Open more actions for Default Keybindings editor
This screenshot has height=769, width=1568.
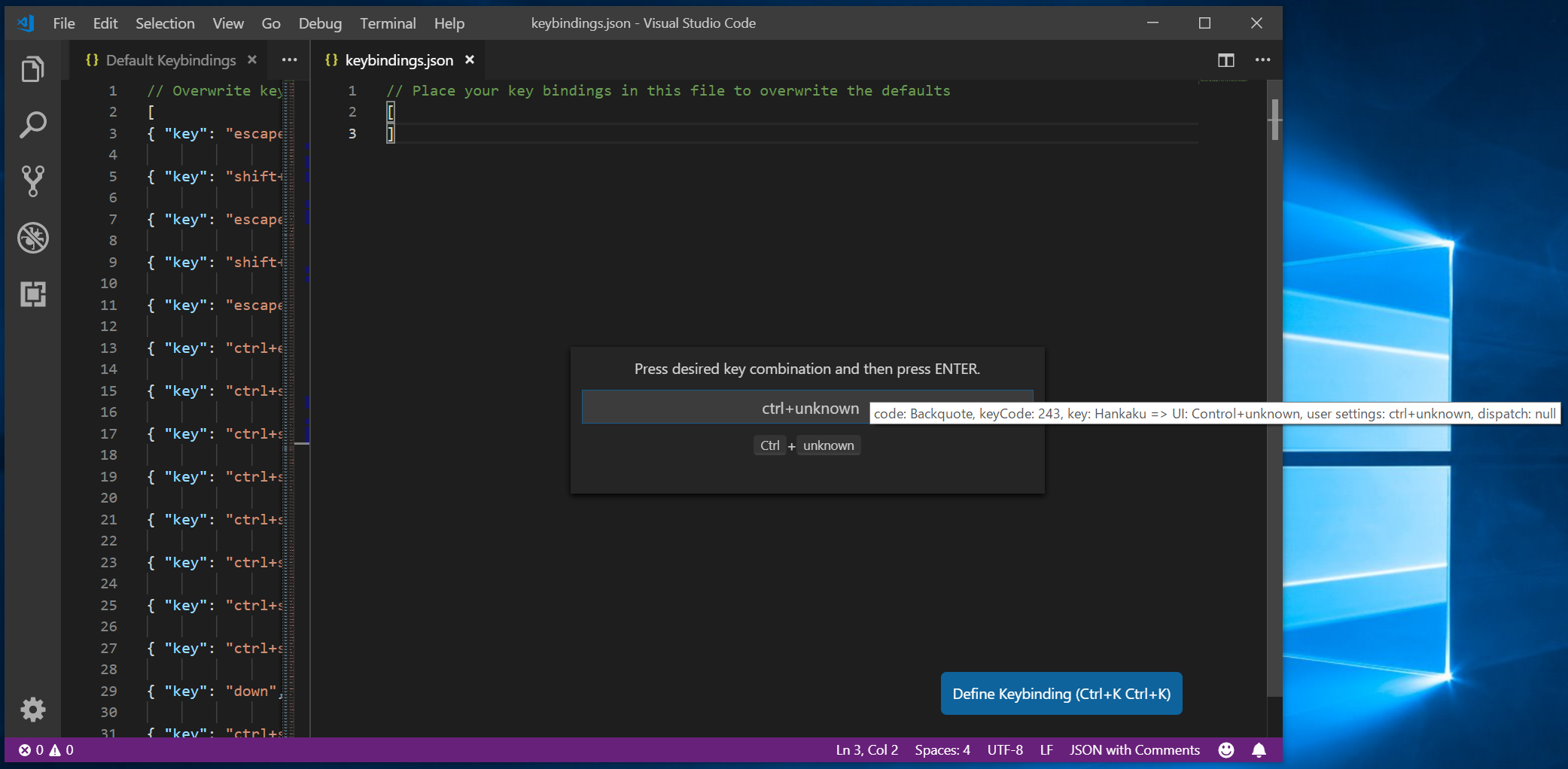pos(289,60)
